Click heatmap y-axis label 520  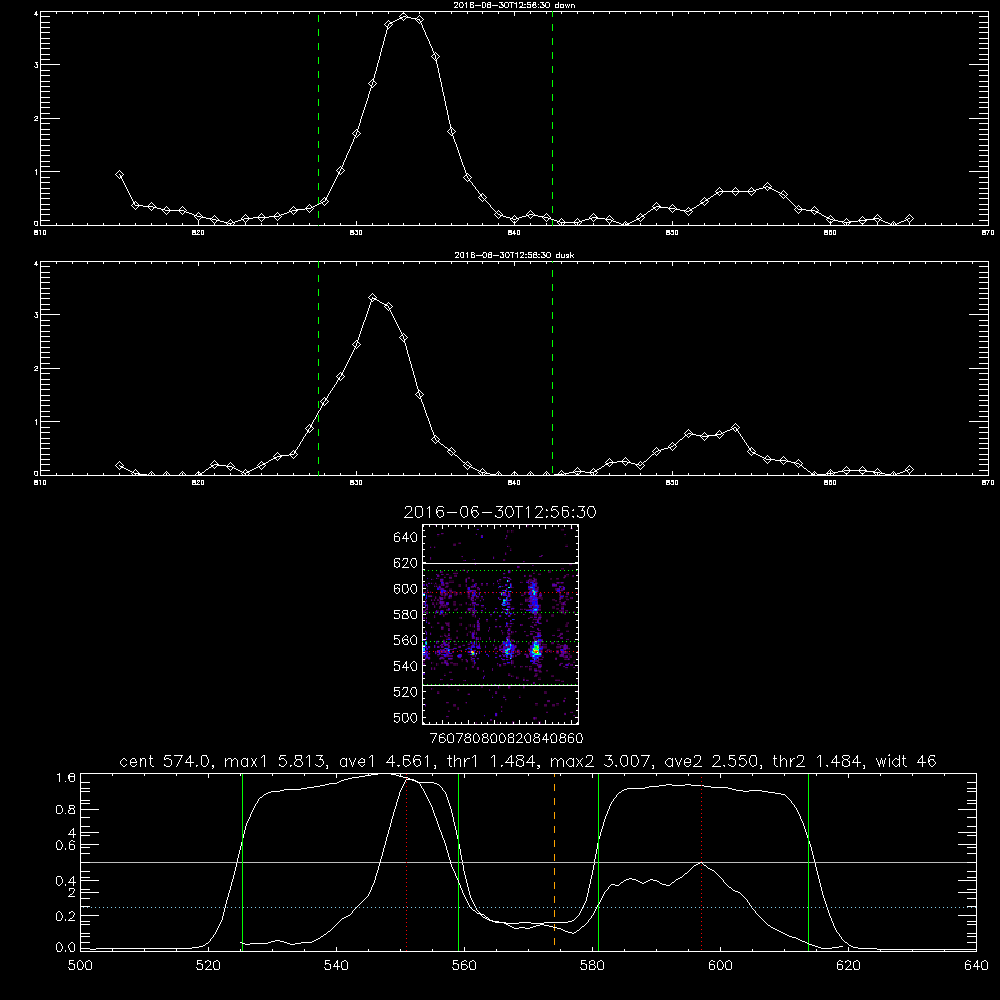406,692
